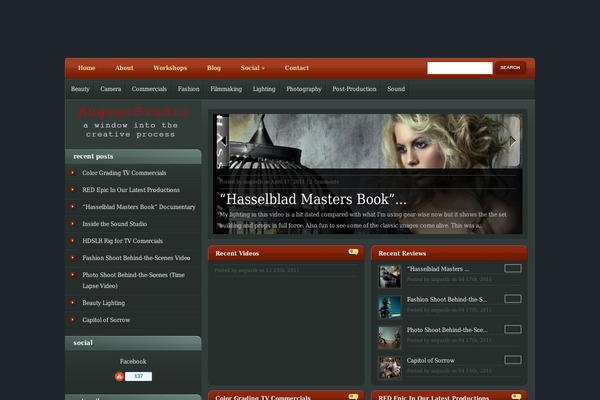Select the Beauty category

[x=80, y=89]
